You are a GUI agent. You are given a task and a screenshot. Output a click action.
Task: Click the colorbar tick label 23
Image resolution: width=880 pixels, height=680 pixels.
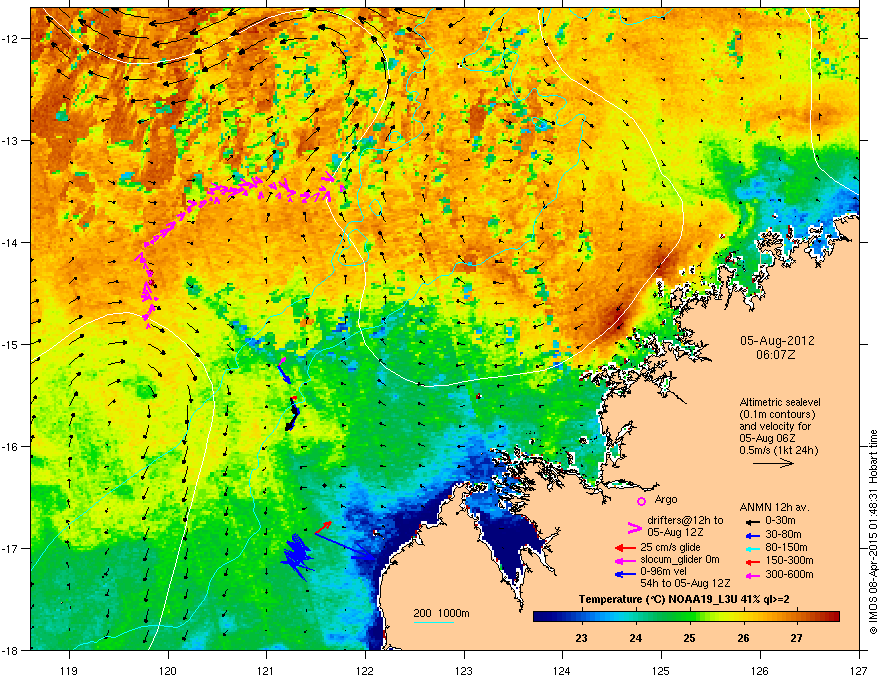tap(581, 638)
